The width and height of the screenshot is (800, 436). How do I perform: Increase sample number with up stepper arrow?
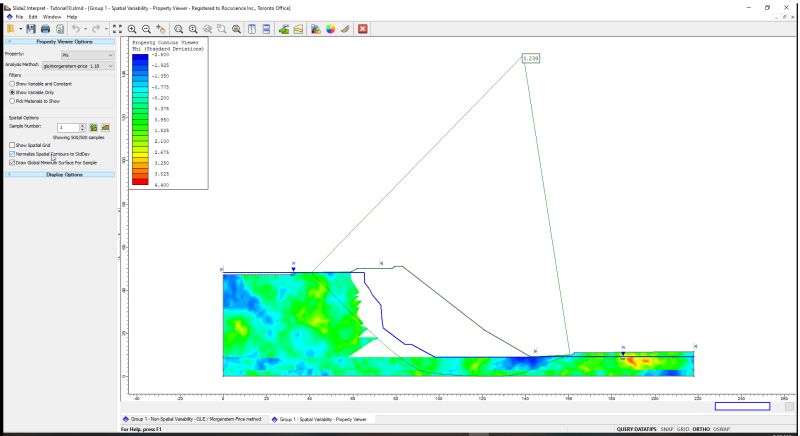tap(83, 125)
